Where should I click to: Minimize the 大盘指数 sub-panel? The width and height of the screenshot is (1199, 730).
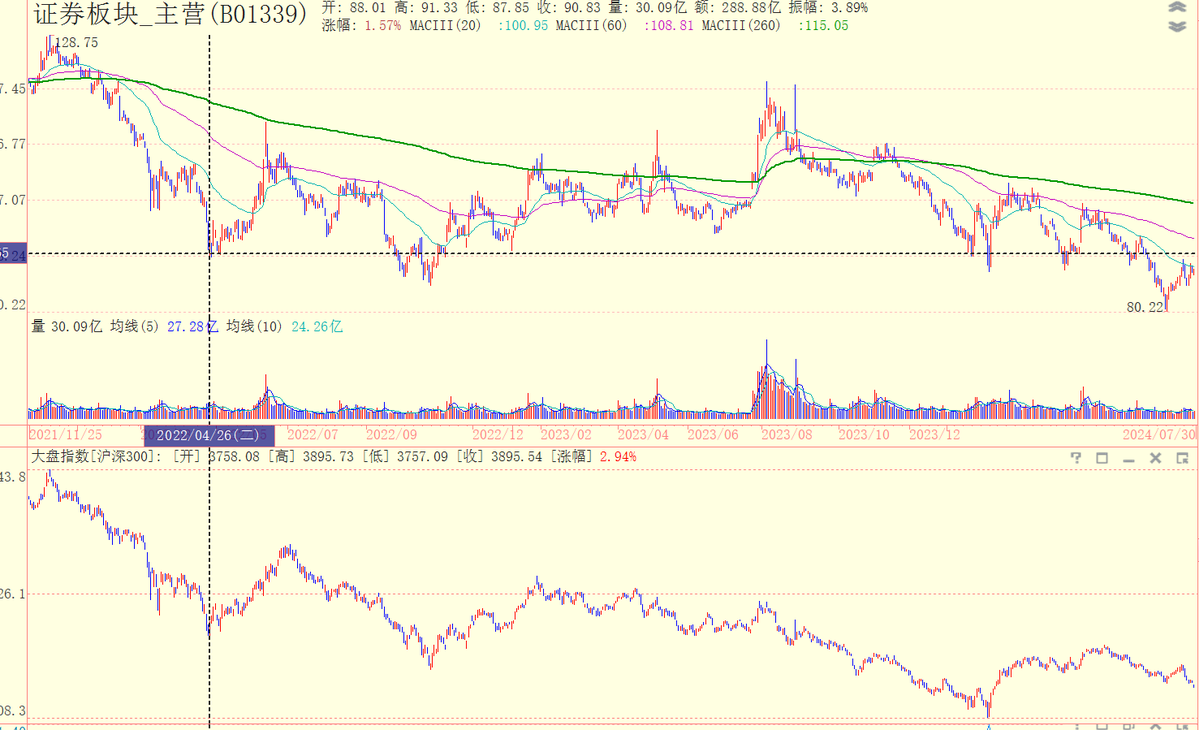coord(1128,459)
